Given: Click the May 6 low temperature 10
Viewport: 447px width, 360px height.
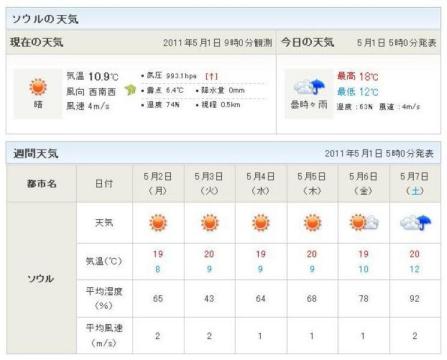Looking at the screenshot, I should point(363,269).
